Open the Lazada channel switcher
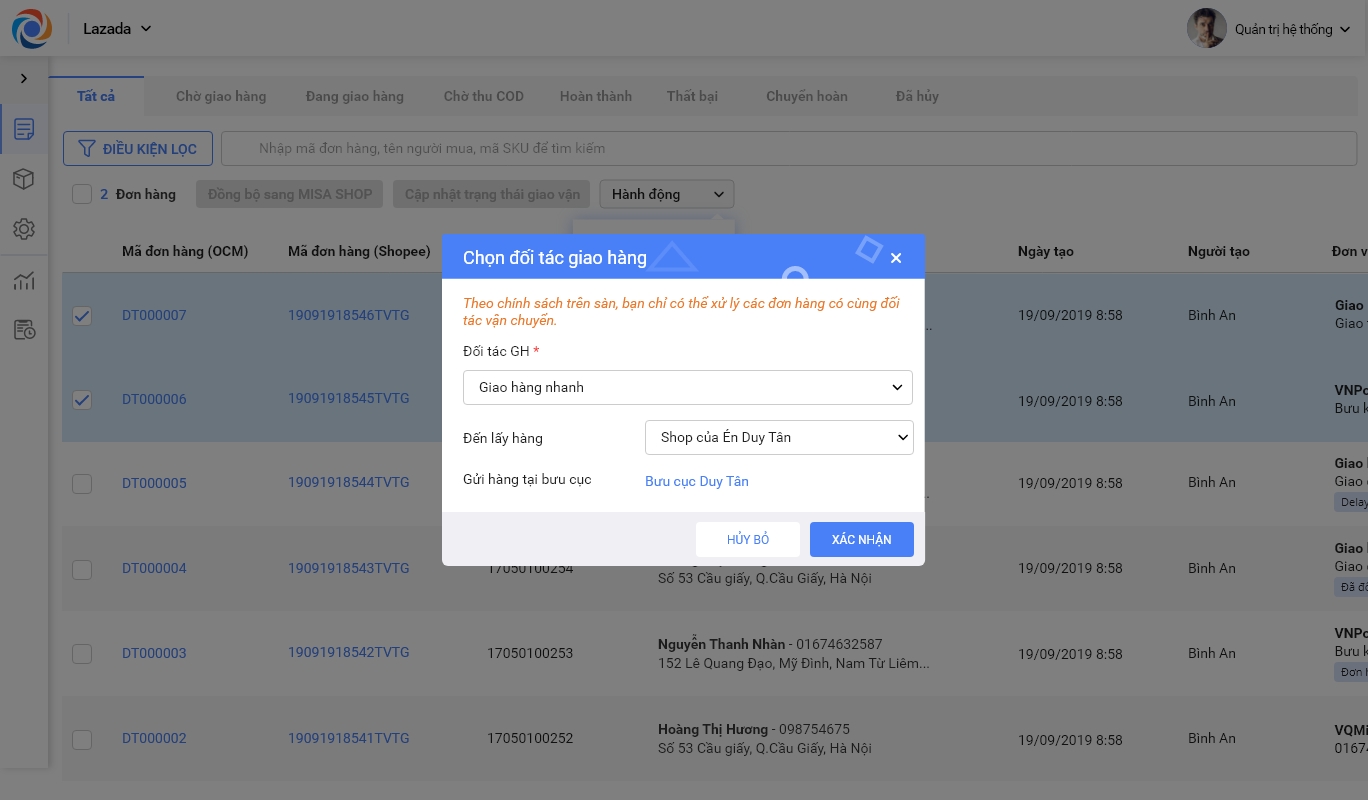Image resolution: width=1368 pixels, height=800 pixels. pyautogui.click(x=117, y=29)
